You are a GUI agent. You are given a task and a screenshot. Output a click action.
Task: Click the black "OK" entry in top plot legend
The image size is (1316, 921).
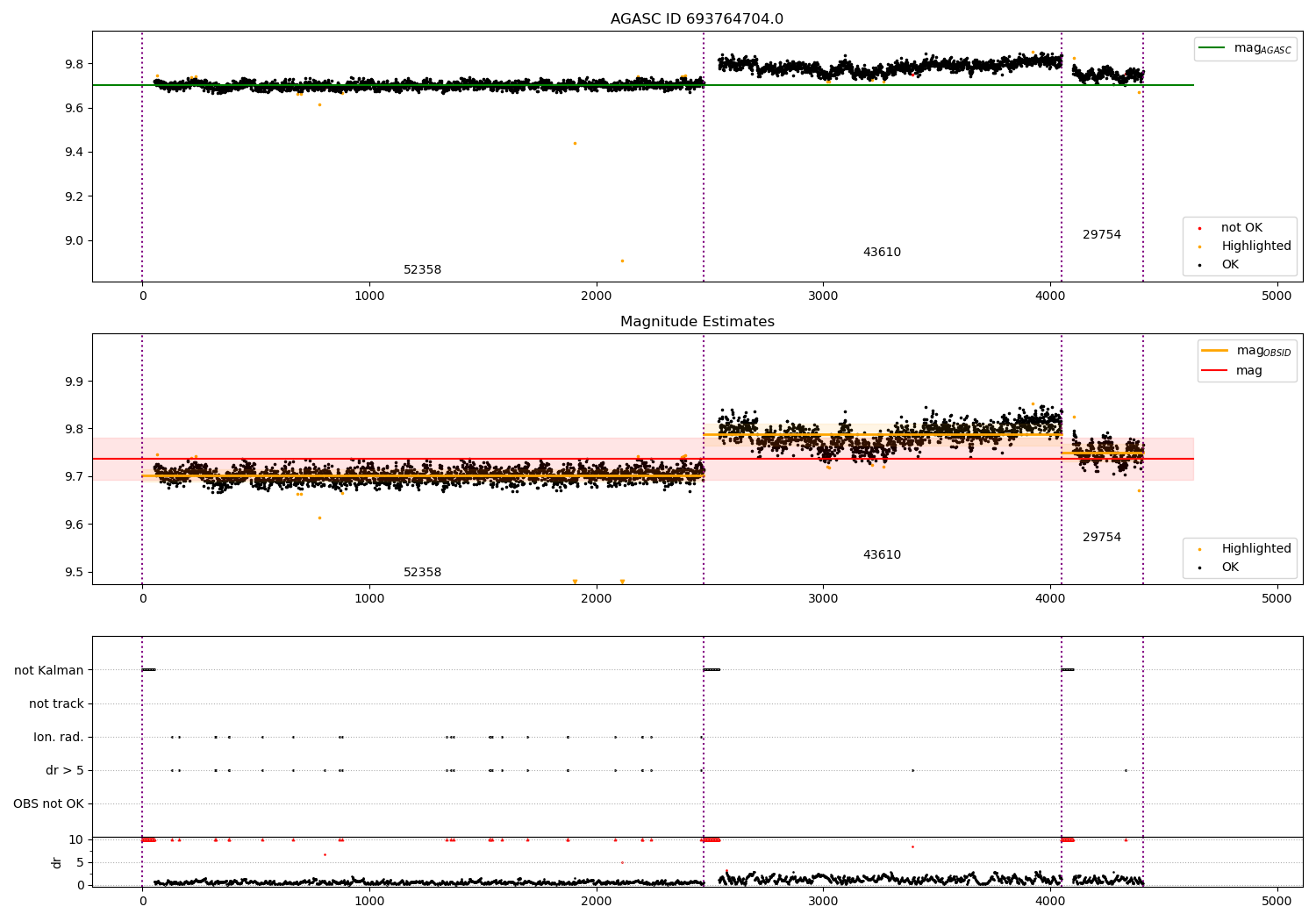[x=1219, y=265]
